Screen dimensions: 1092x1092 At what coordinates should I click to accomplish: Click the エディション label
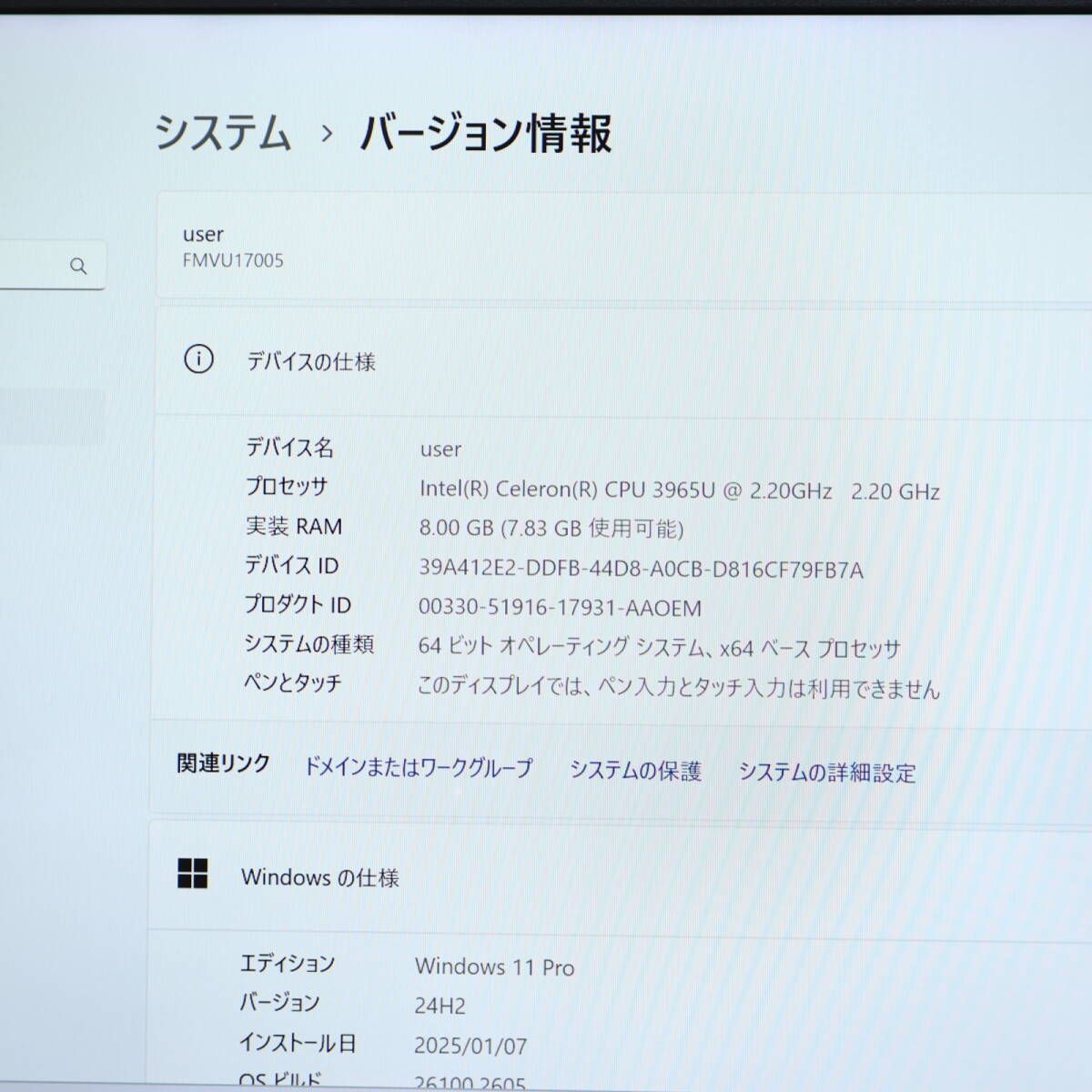287,963
